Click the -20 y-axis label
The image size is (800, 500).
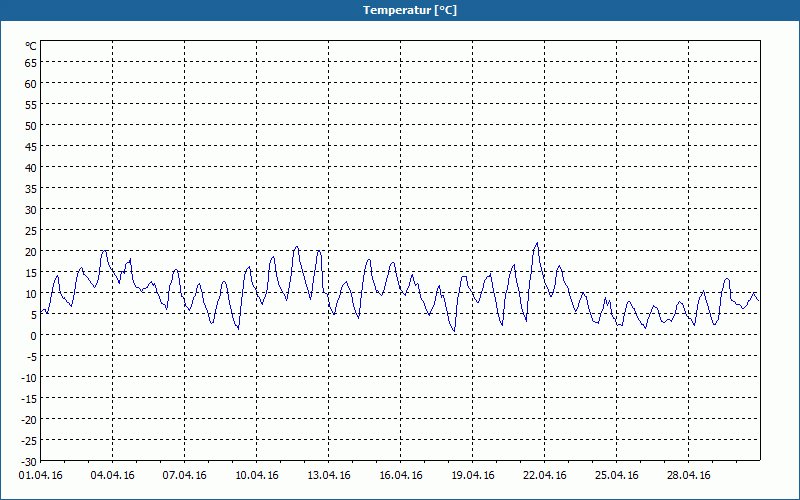point(29,419)
